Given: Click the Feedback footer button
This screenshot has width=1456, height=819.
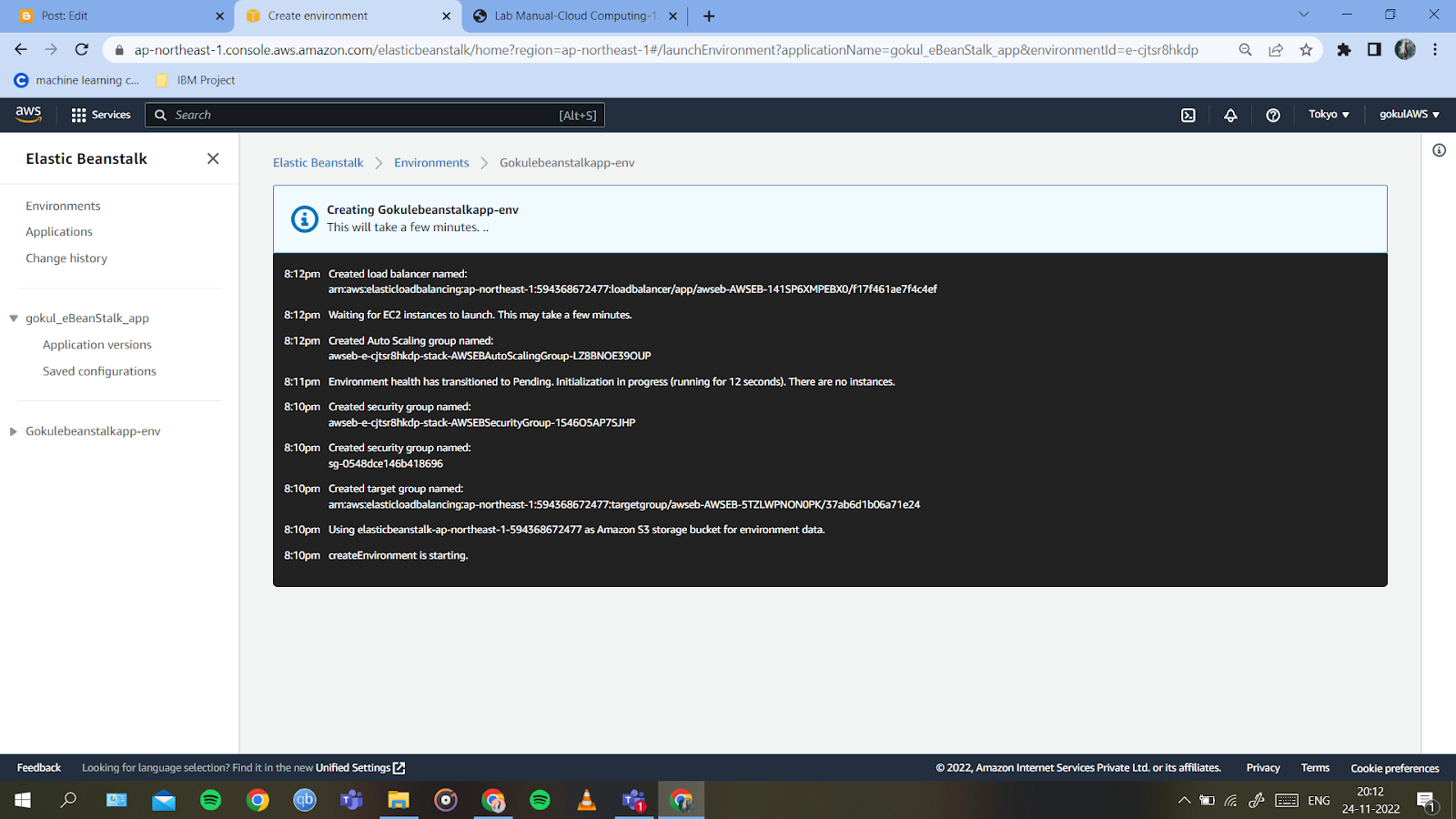Looking at the screenshot, I should coord(39,768).
